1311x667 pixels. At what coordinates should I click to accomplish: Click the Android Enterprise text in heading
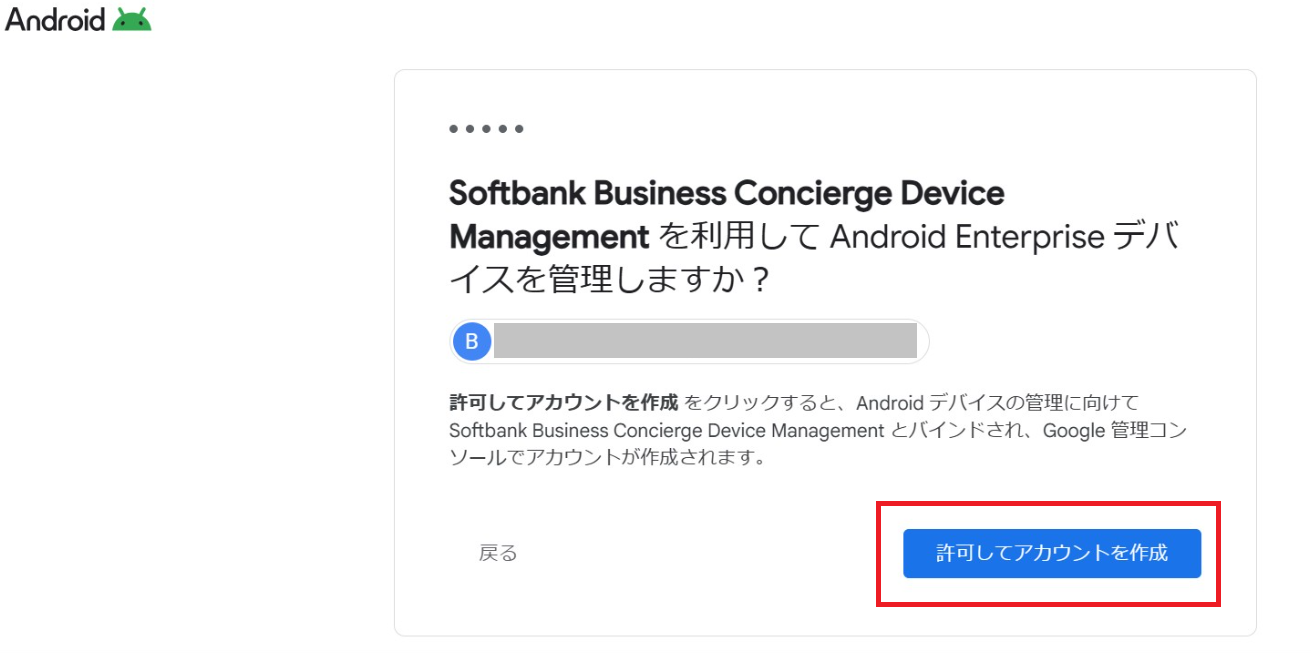coord(967,237)
